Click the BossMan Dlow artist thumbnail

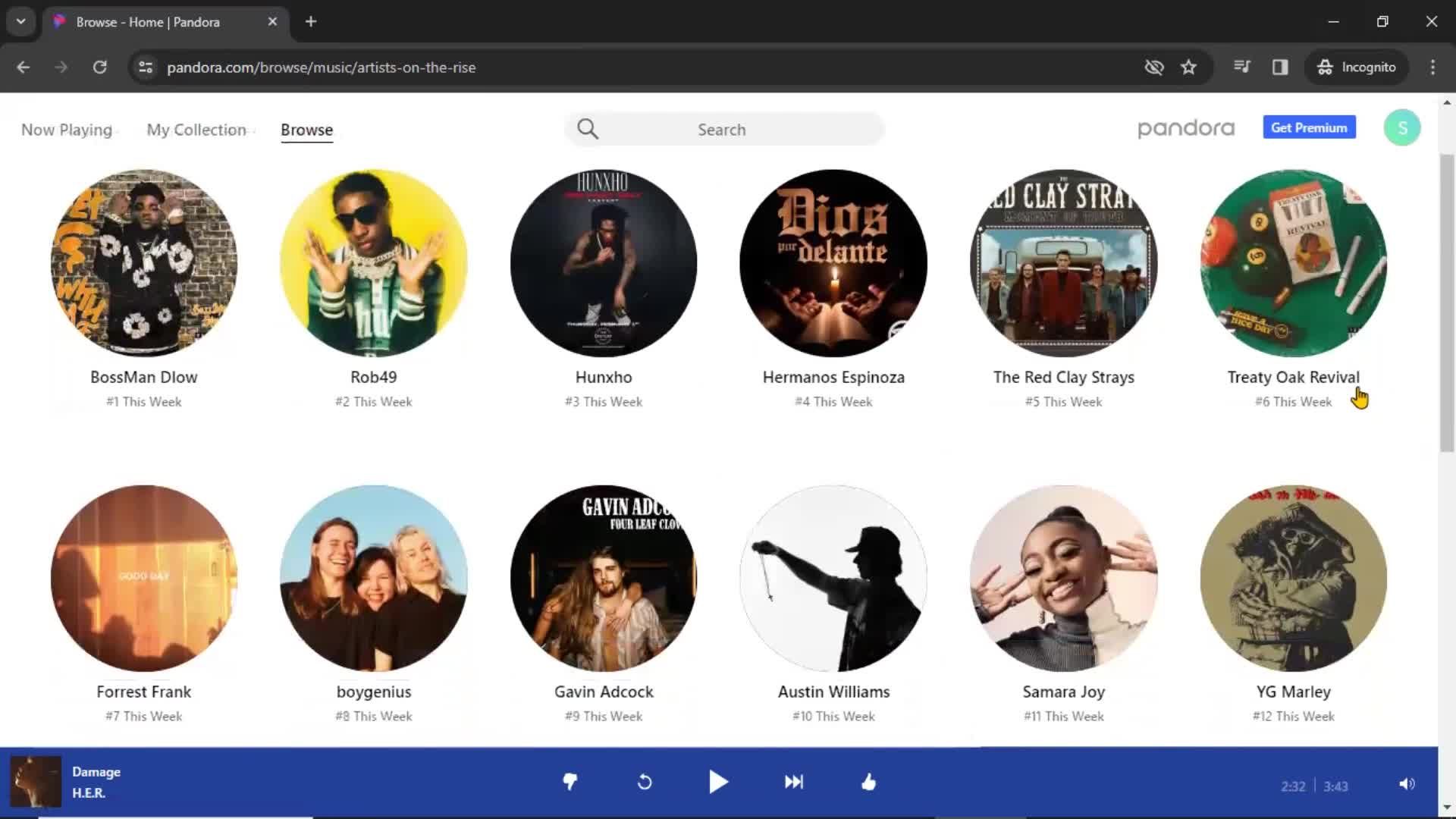pyautogui.click(x=143, y=263)
